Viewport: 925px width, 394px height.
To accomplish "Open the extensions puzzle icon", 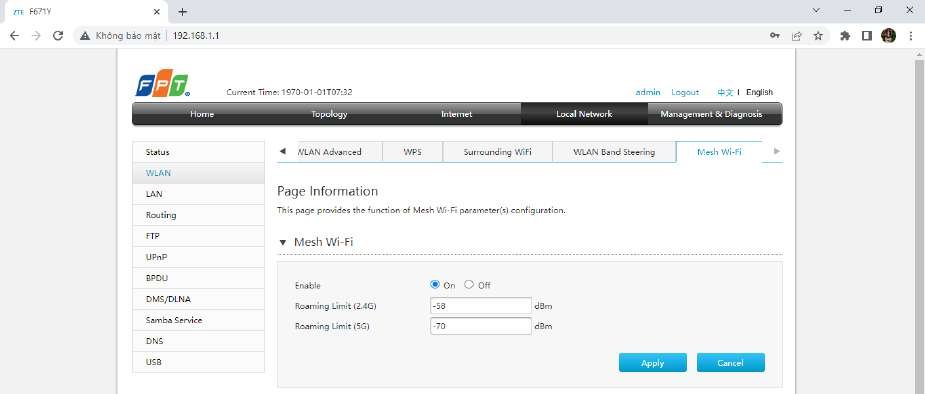I will click(x=845, y=36).
